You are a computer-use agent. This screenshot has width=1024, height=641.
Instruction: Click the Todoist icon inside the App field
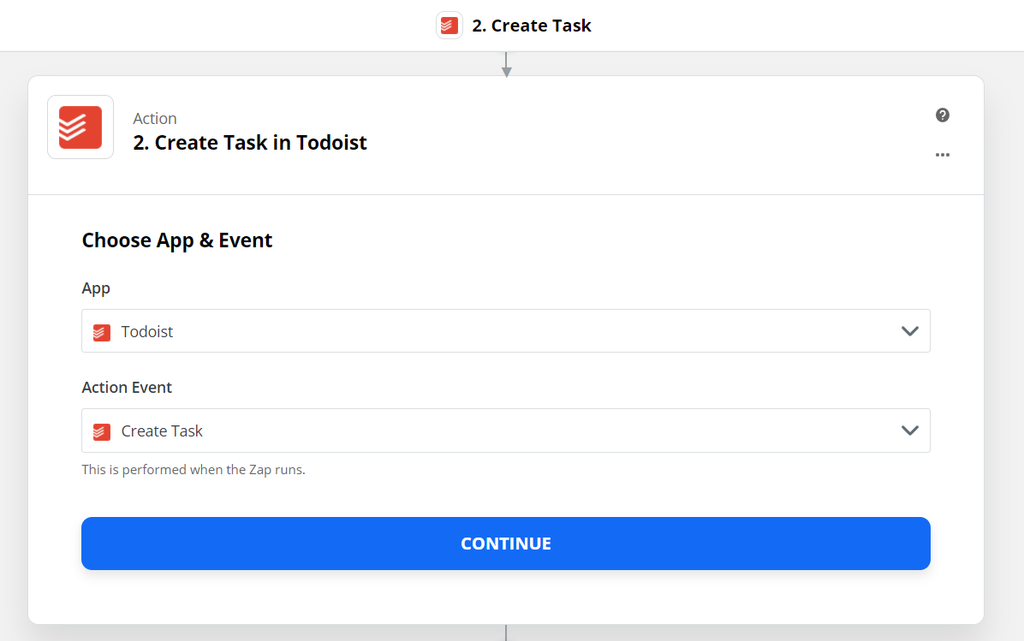click(x=101, y=330)
